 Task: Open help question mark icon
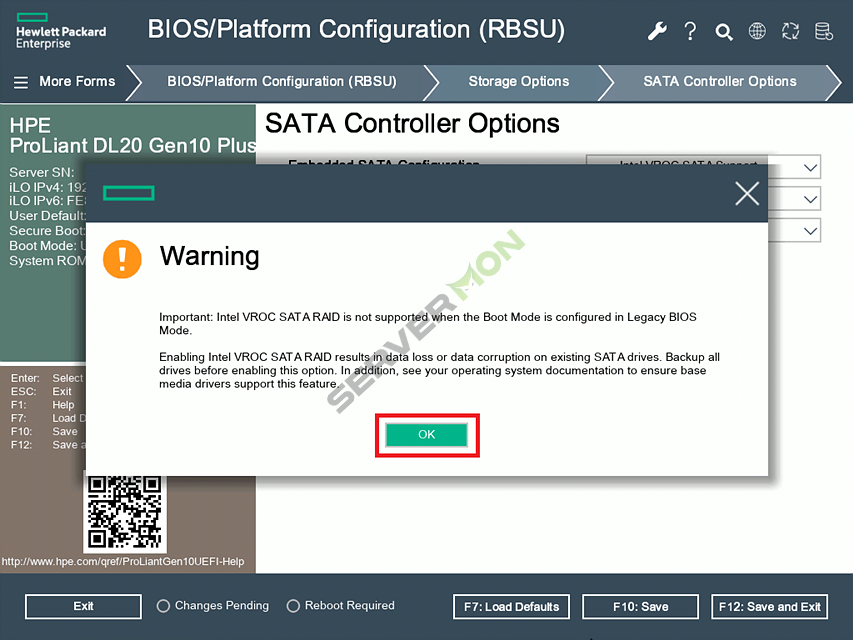click(x=690, y=32)
